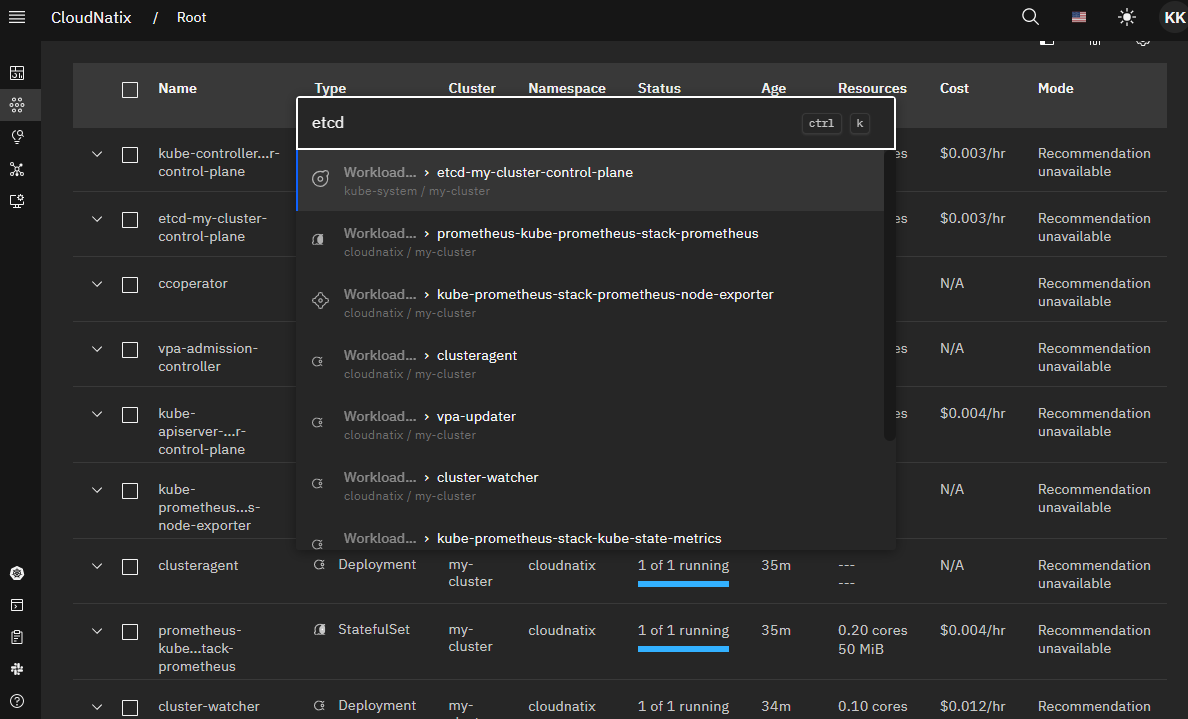Screen dimensions: 1188x719
Task: Click the help question mark icon
Action: (x=17, y=700)
